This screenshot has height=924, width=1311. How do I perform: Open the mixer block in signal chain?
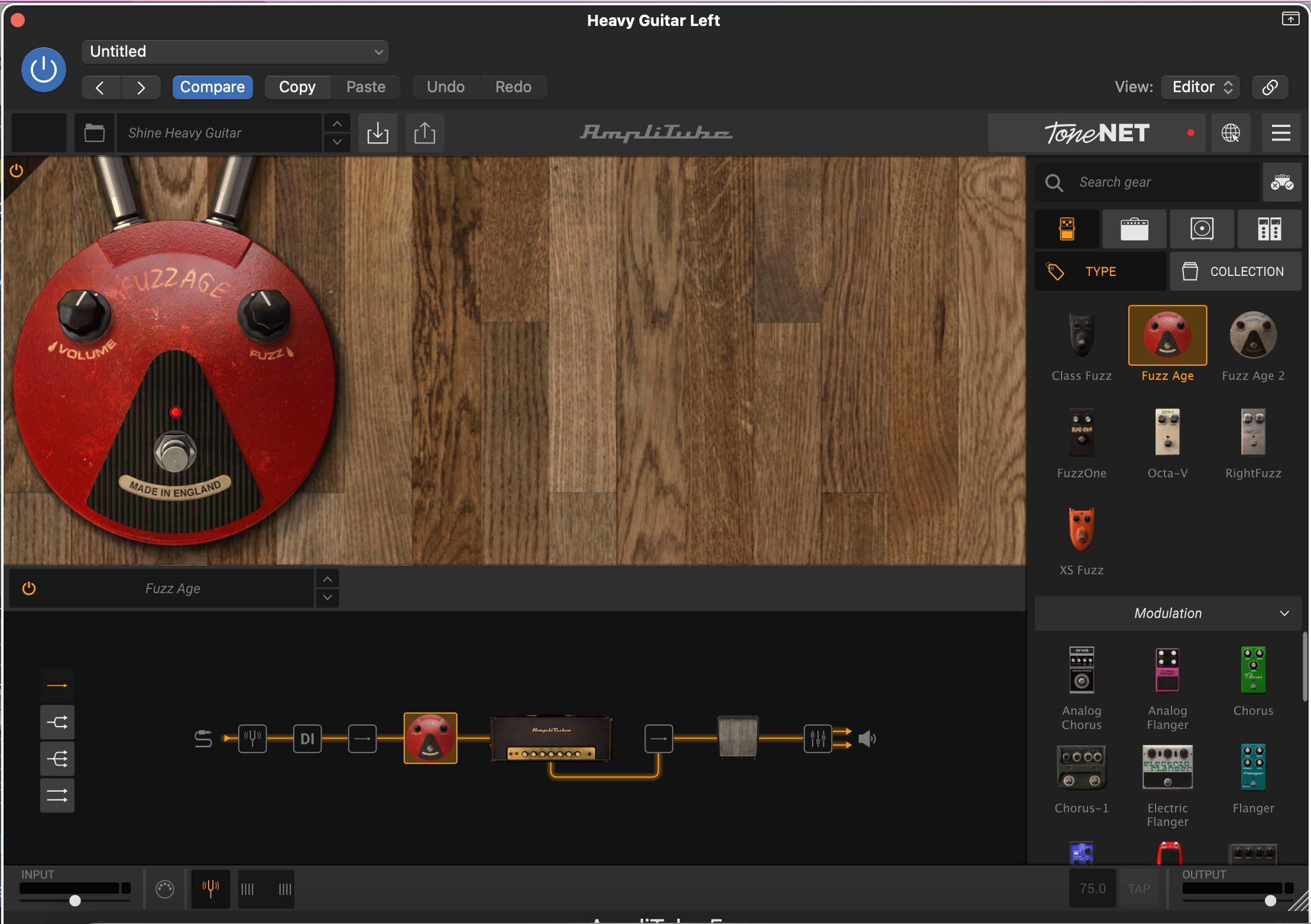tap(818, 738)
